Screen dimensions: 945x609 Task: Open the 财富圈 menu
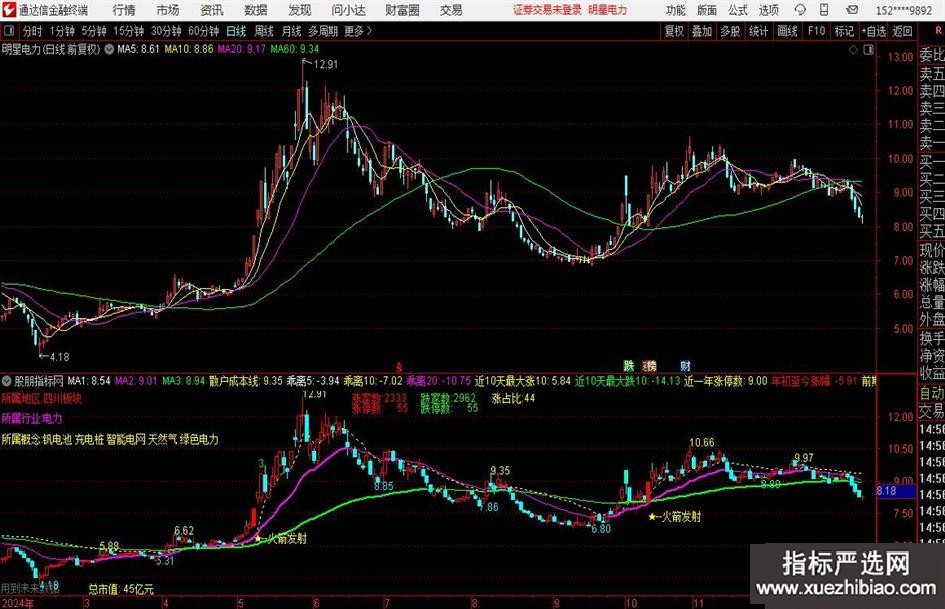tap(402, 10)
